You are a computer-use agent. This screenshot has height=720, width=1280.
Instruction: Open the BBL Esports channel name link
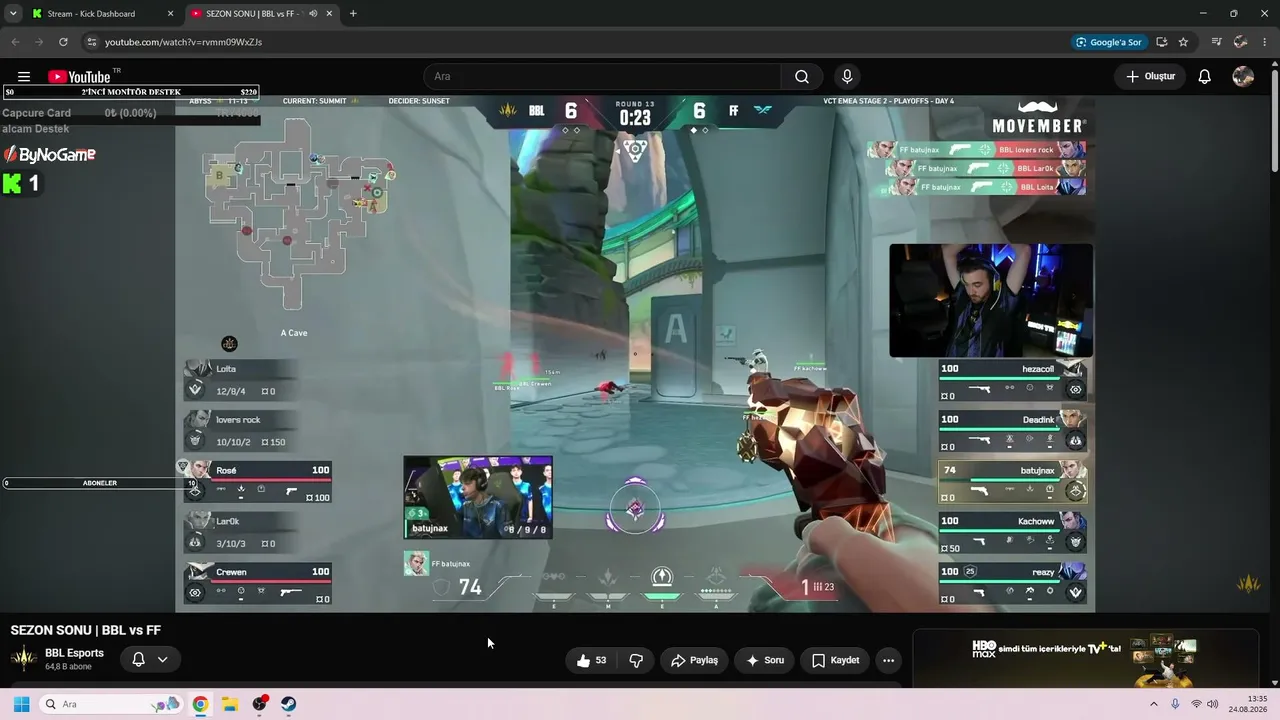pos(74,653)
